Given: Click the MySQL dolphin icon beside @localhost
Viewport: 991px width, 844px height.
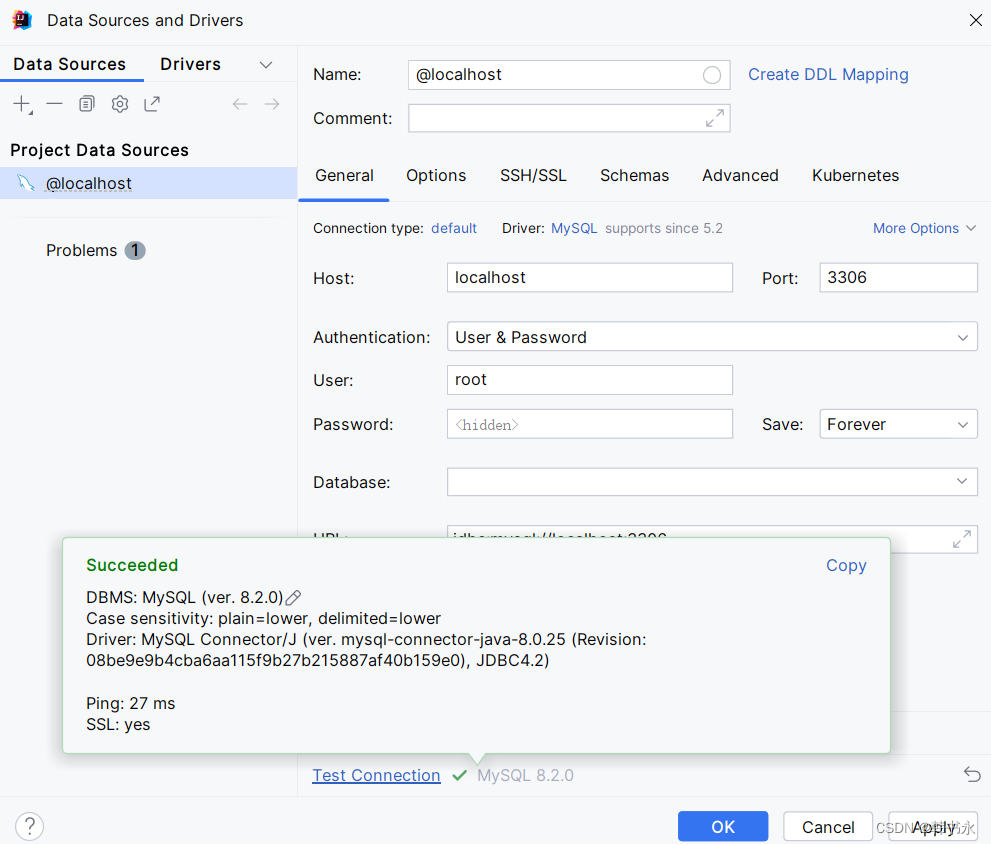Looking at the screenshot, I should (26, 183).
